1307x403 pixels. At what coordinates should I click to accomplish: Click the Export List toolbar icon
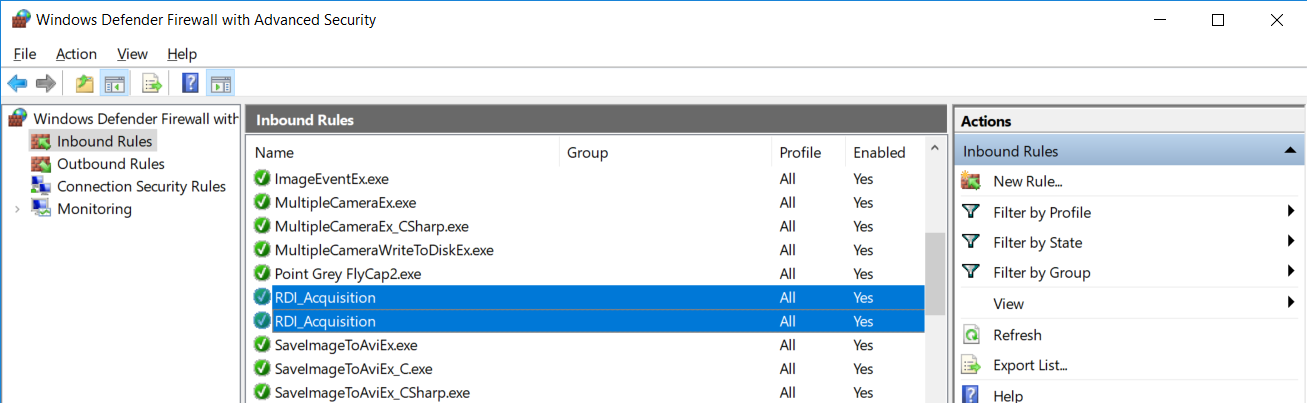[152, 83]
